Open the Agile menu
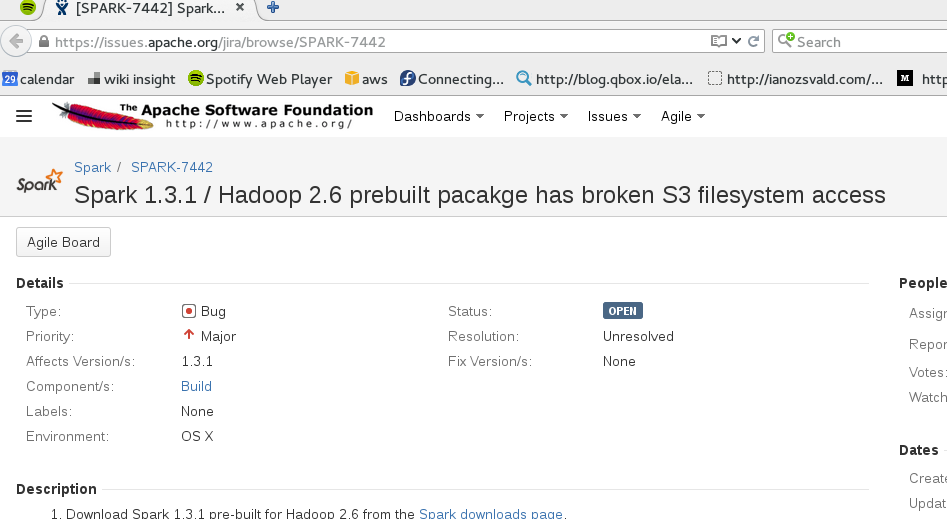The image size is (947, 519). click(683, 116)
